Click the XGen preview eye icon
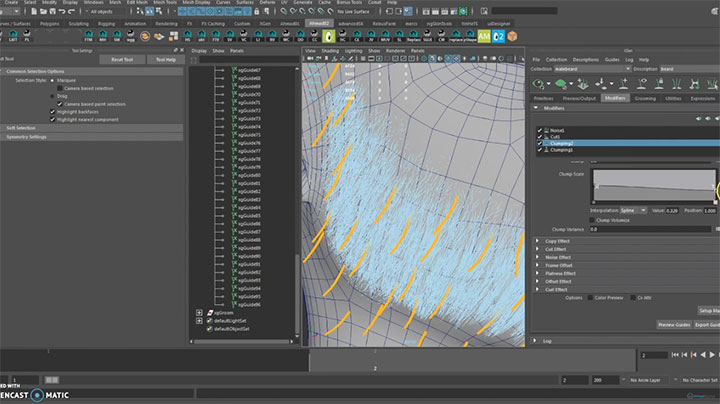Screen dimensions: 720x404 [x=538, y=84]
